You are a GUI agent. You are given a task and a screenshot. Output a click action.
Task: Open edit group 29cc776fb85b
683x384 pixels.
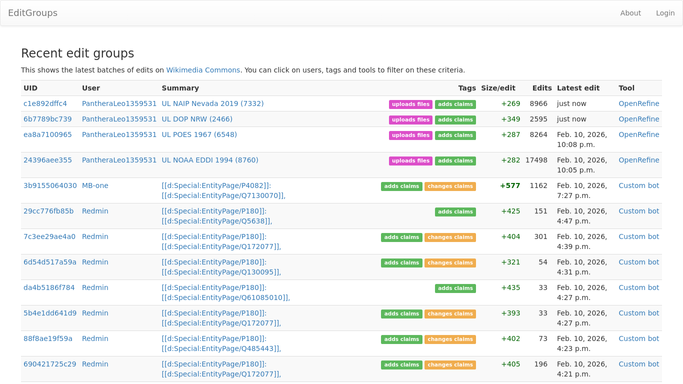click(48, 211)
